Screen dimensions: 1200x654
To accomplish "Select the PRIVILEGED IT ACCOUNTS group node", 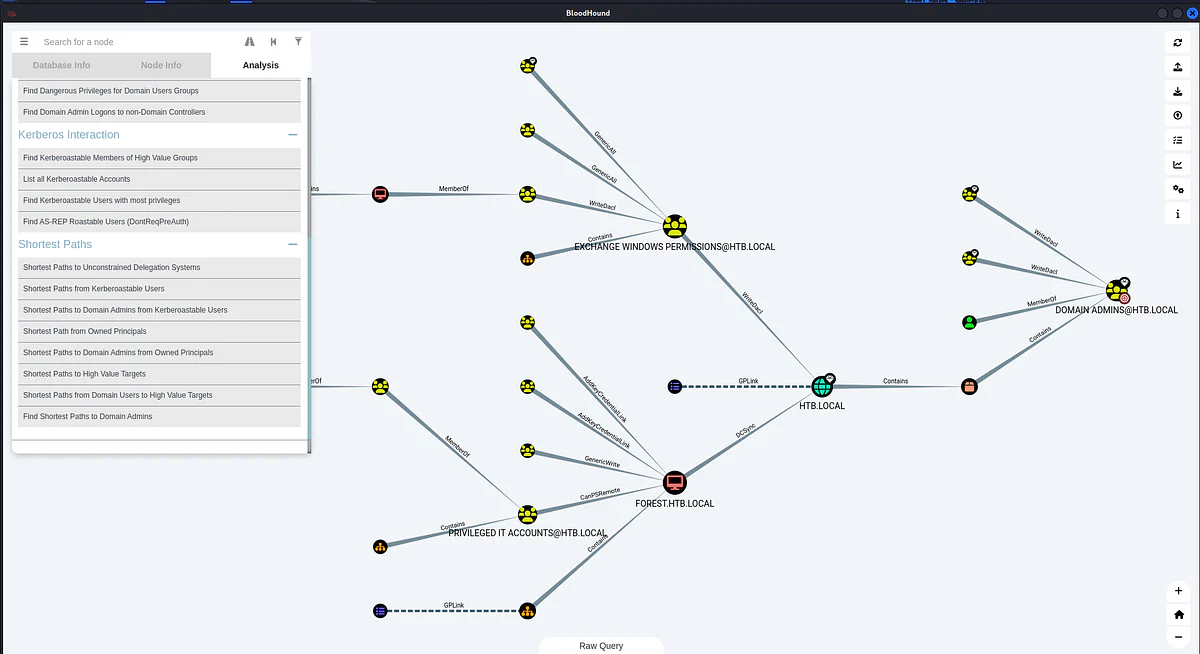I will click(x=527, y=515).
